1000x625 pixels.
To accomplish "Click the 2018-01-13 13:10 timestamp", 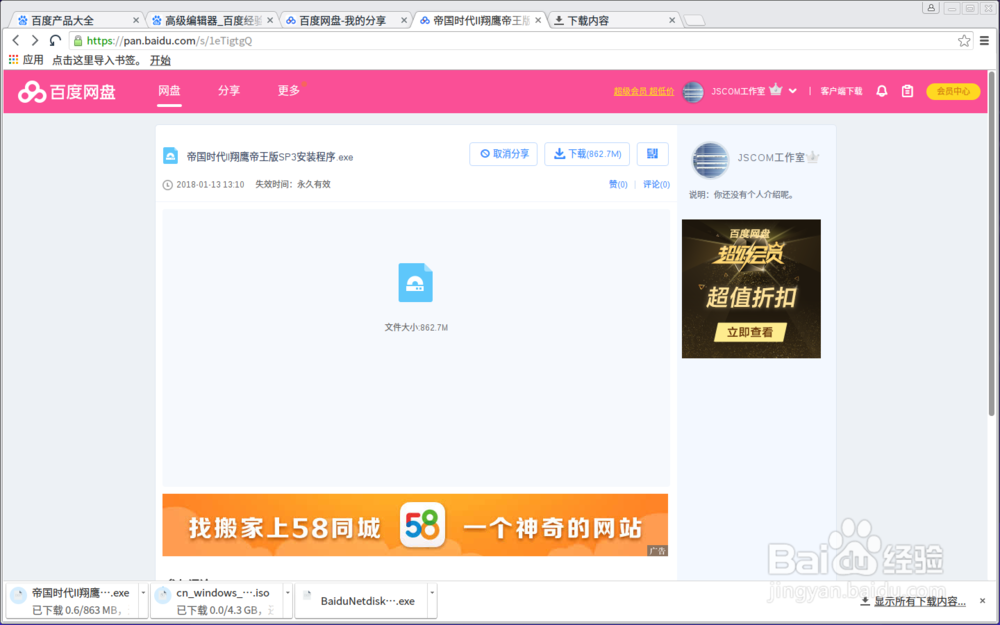I will pos(210,184).
